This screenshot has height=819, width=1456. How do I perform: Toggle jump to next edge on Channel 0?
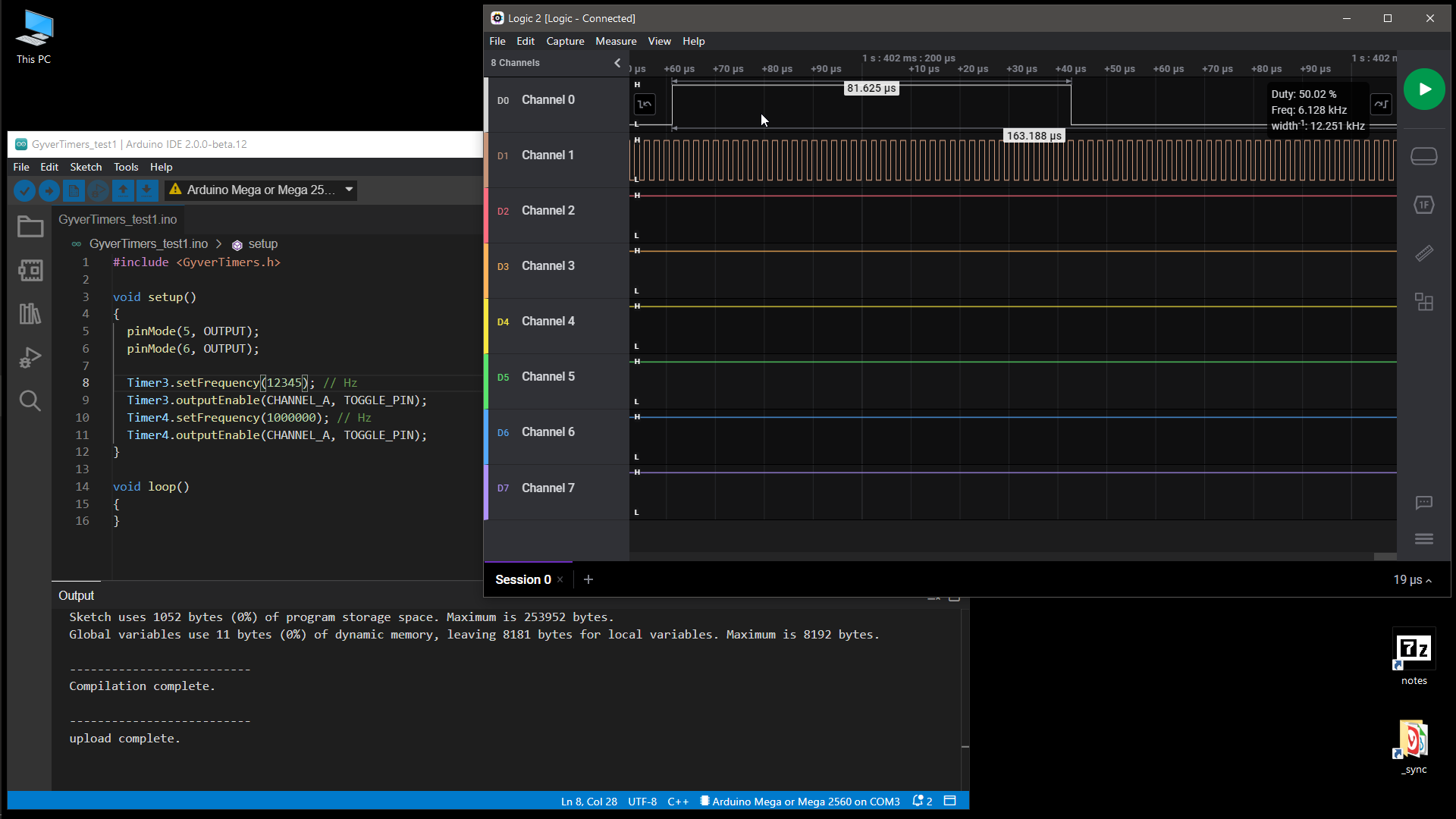click(1380, 105)
